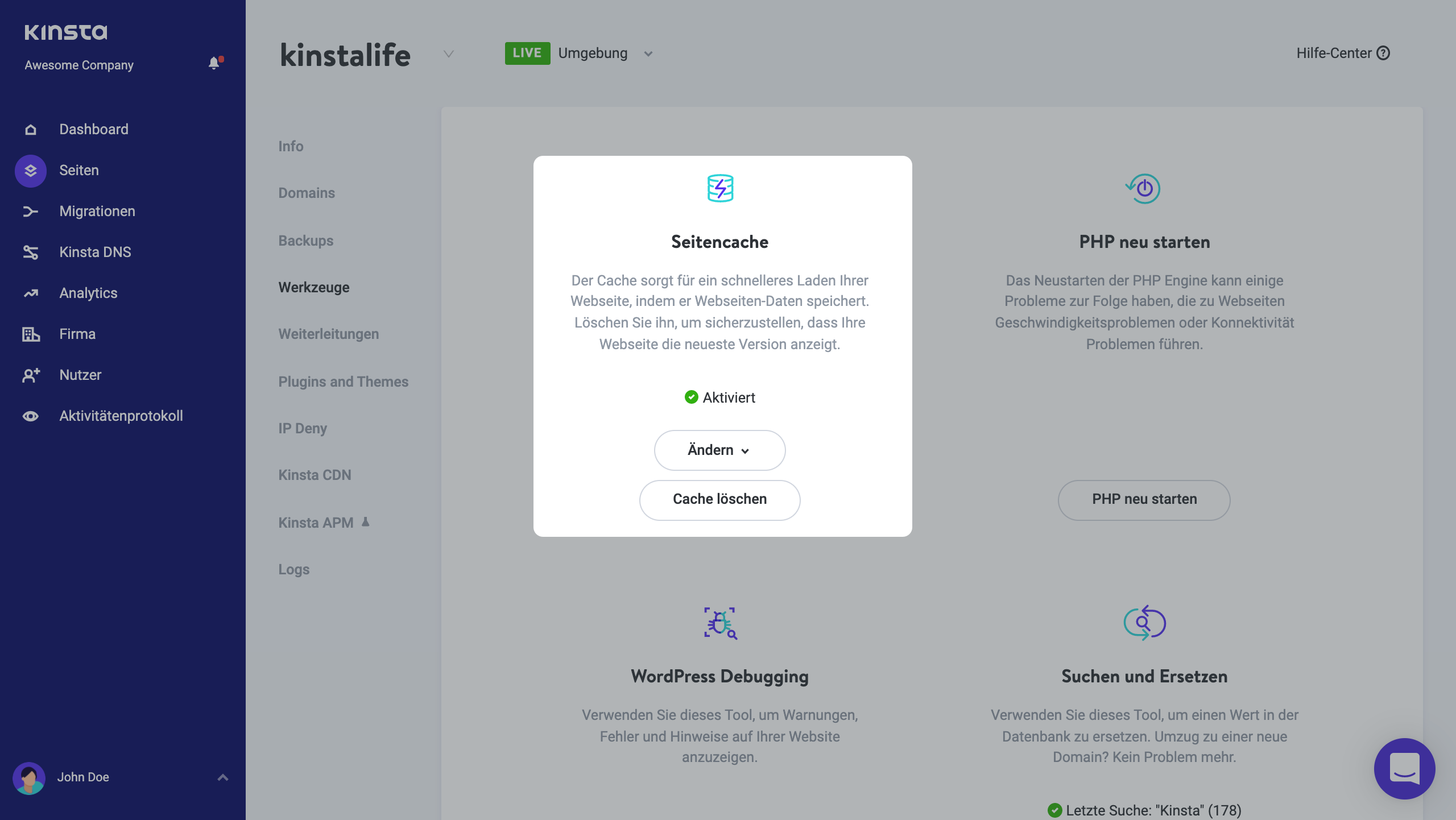Open the Plugins and Themes tab
1456x820 pixels.
343,382
